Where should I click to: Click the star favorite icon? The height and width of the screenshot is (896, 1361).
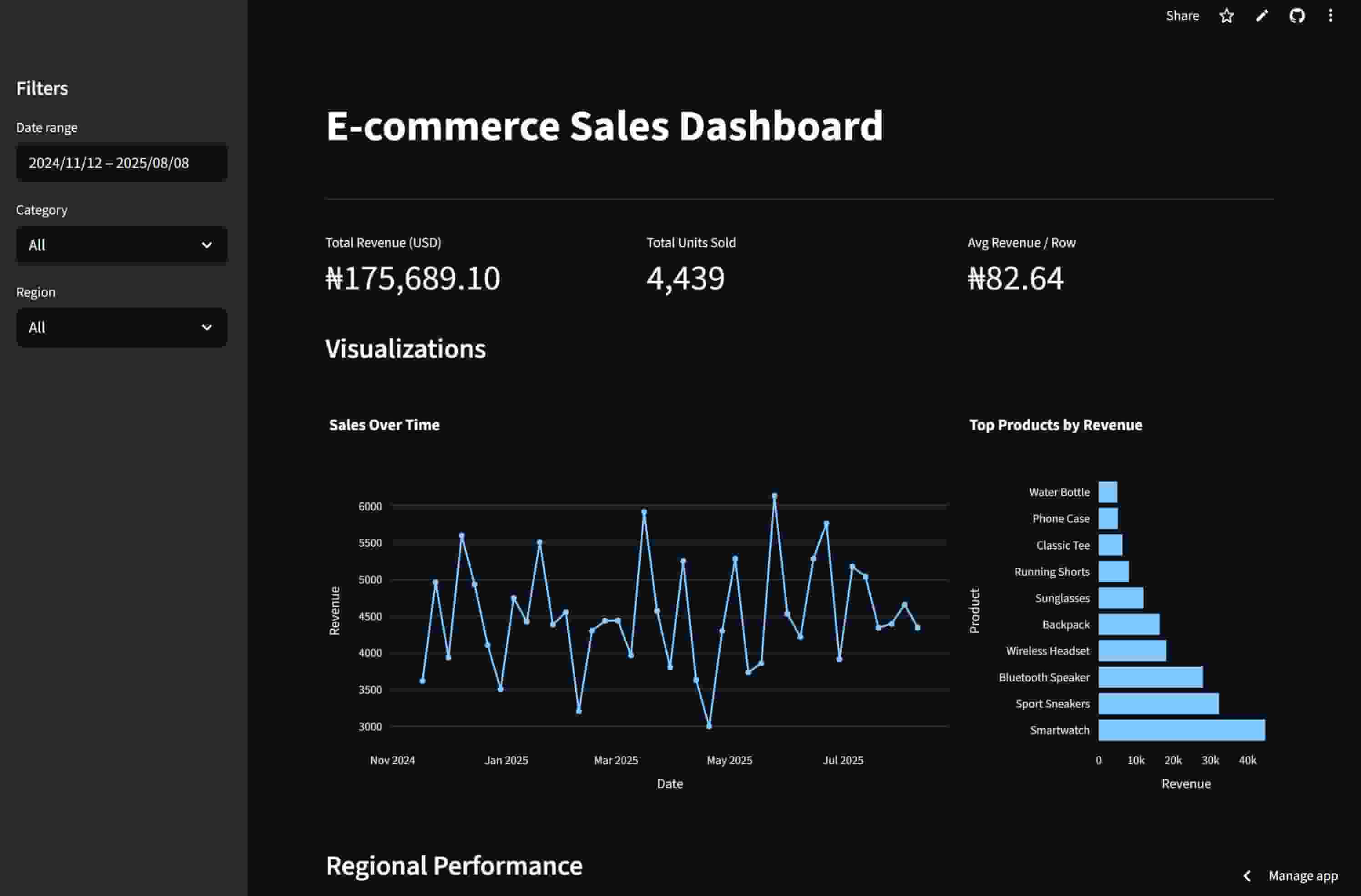coord(1226,15)
